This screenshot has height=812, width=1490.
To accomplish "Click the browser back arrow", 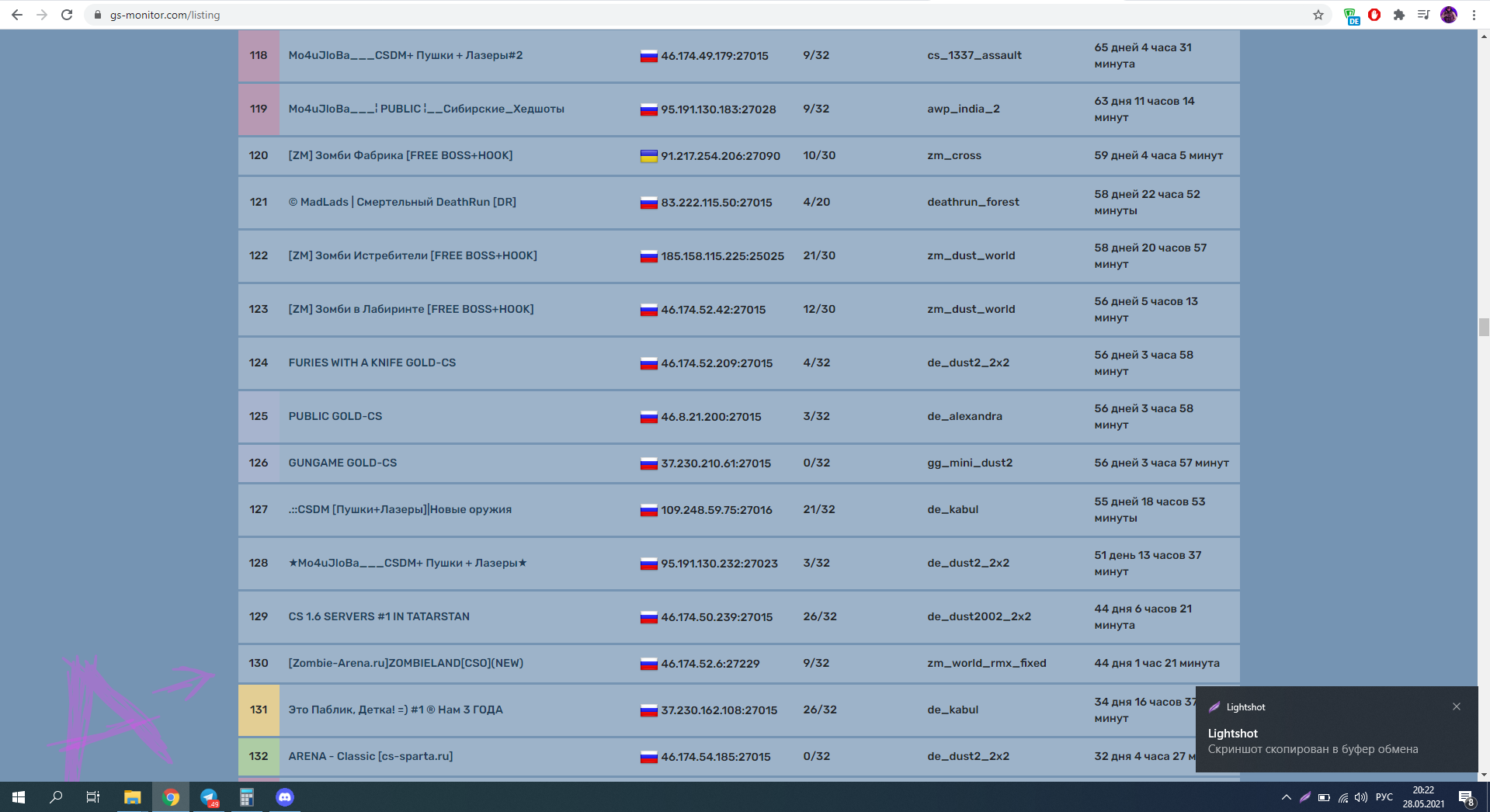I will pyautogui.click(x=16, y=15).
